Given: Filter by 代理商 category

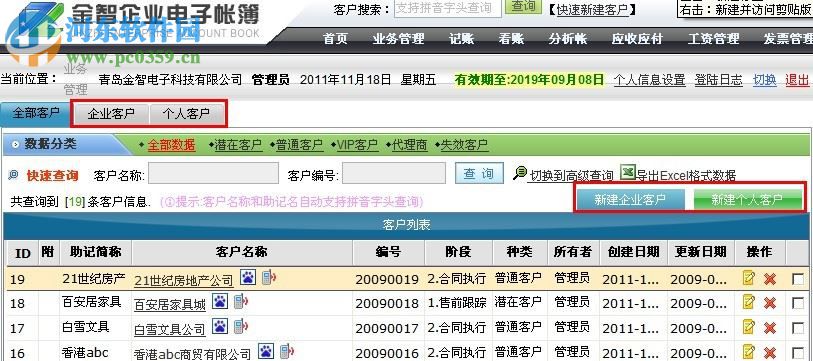Looking at the screenshot, I should point(410,145).
